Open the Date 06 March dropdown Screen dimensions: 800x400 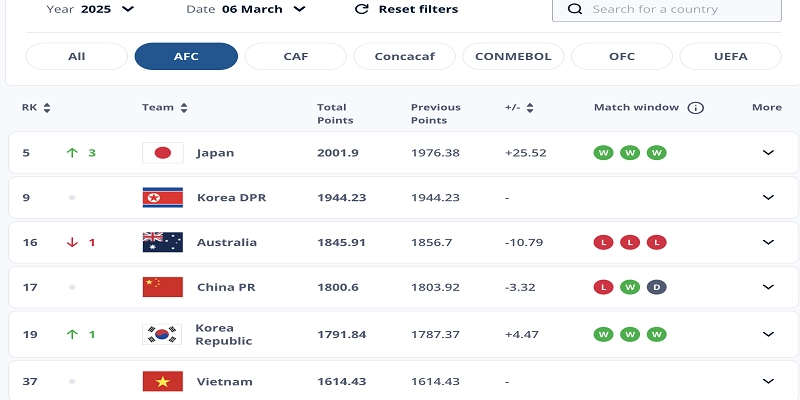[300, 9]
